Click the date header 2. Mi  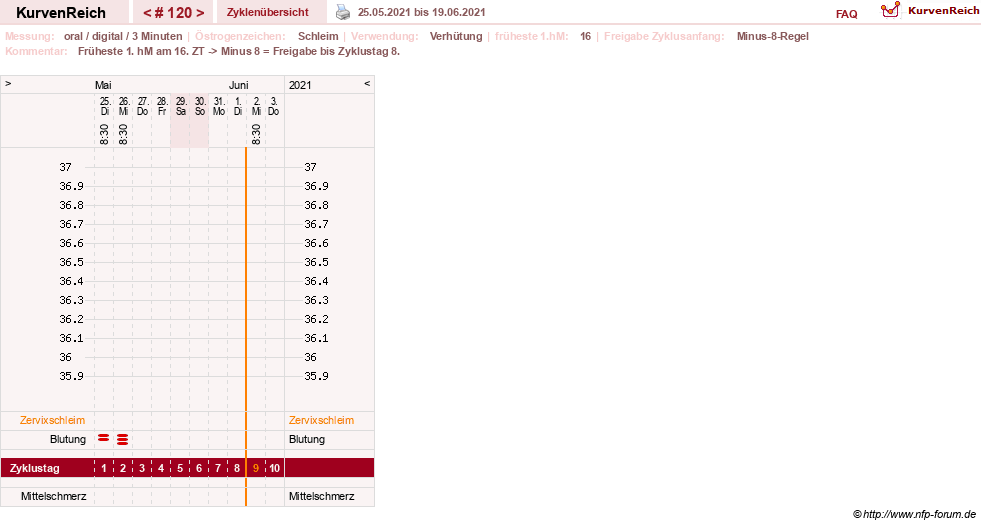click(x=257, y=106)
